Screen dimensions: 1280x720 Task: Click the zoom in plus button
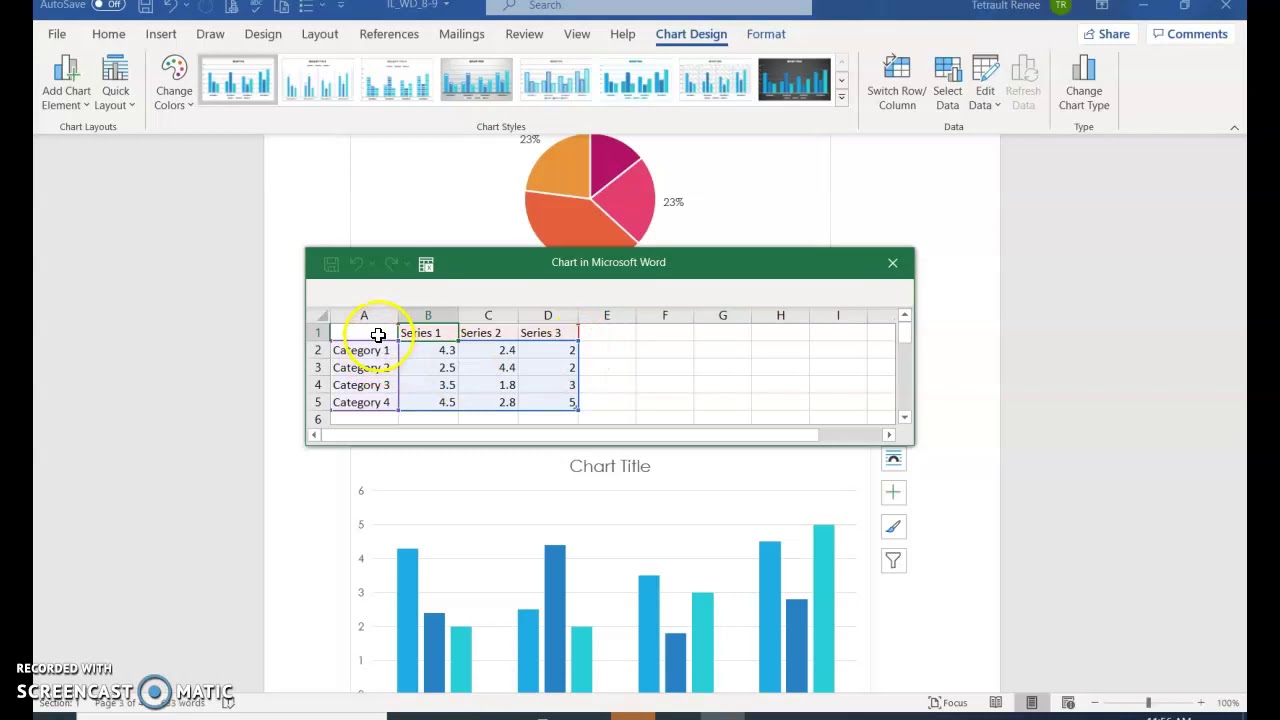[x=1201, y=703]
